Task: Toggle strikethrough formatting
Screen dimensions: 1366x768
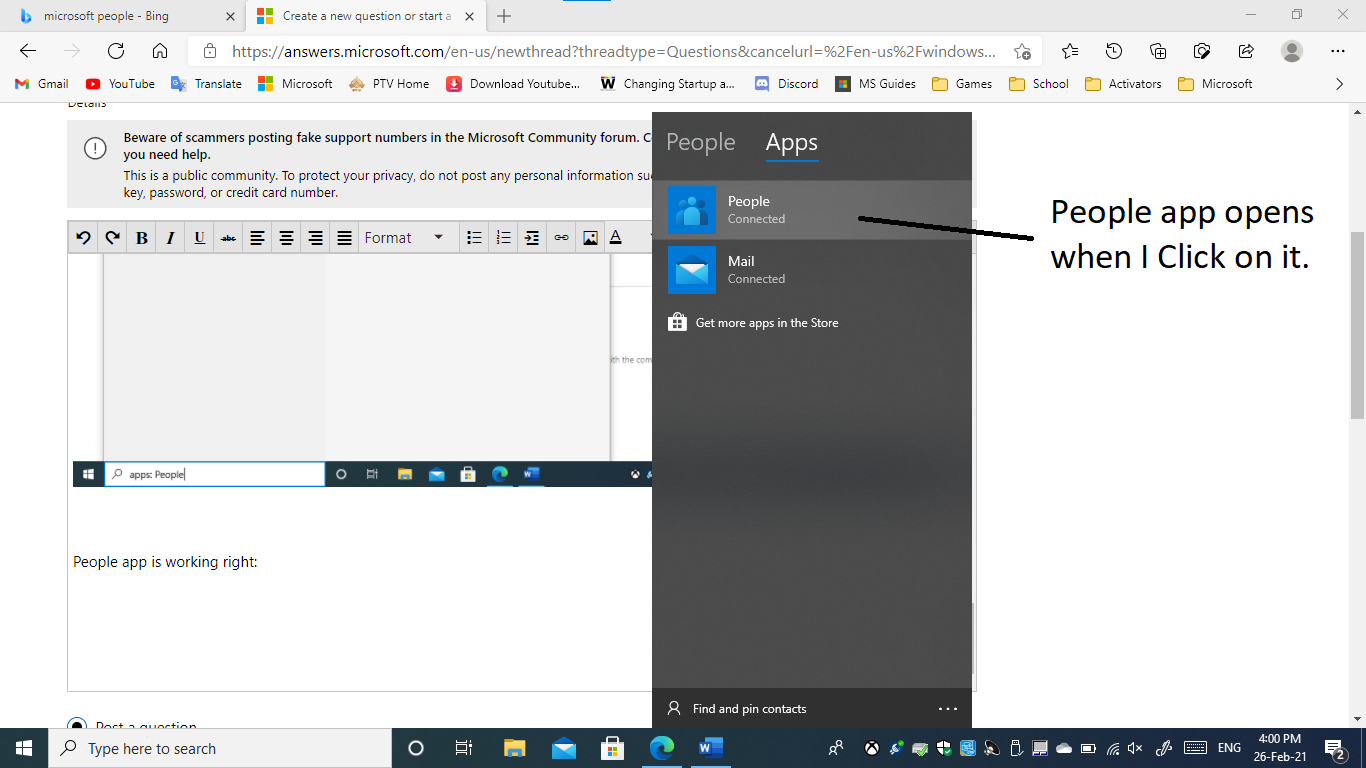Action: tap(229, 237)
